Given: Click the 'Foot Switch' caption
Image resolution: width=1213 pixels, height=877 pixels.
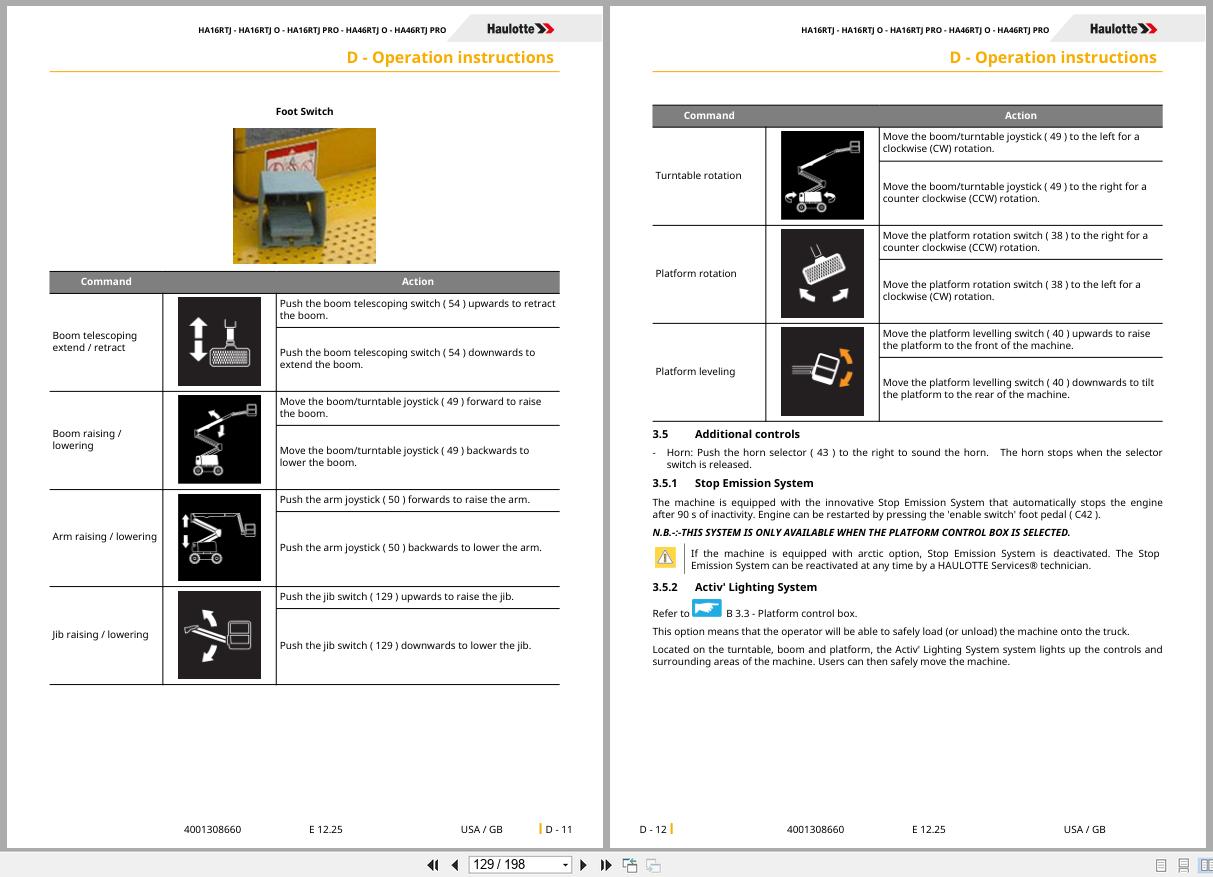Looking at the screenshot, I should click(304, 111).
